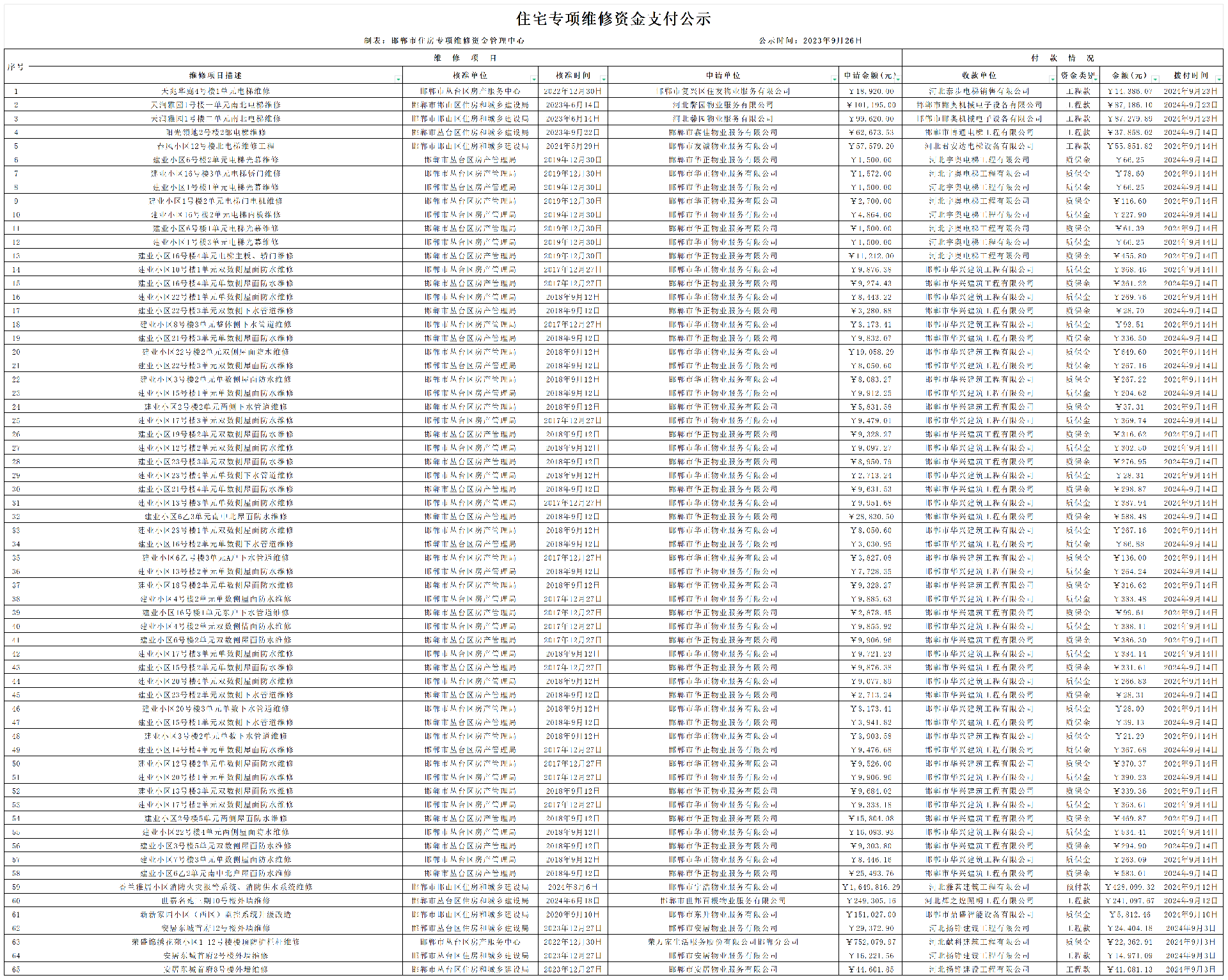Select the 序号 header cell
The image size is (1228, 980).
tap(15, 66)
